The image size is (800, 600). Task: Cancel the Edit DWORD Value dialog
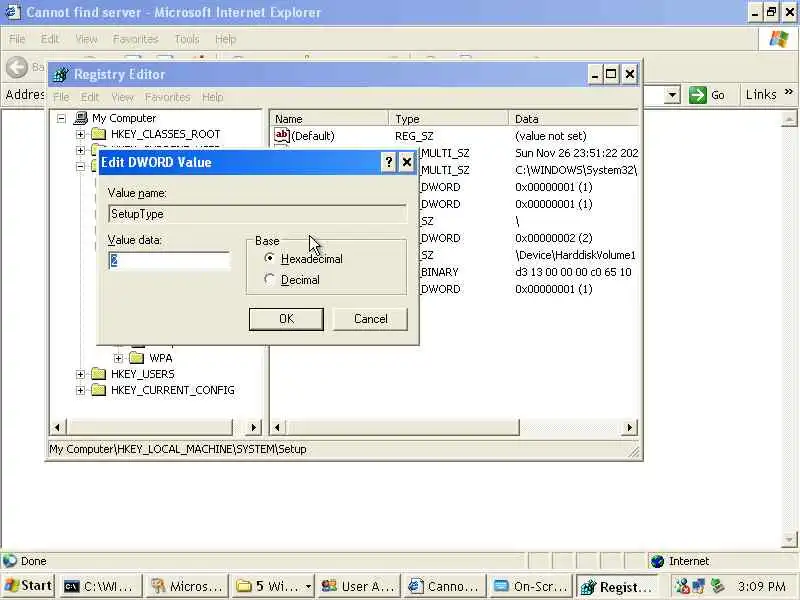click(x=370, y=319)
